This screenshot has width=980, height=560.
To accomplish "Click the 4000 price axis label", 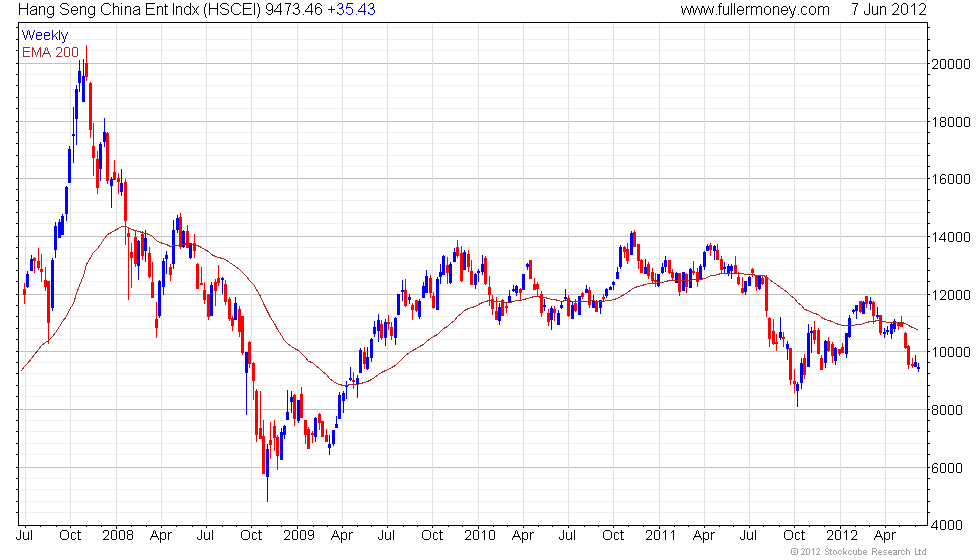I will tap(947, 526).
